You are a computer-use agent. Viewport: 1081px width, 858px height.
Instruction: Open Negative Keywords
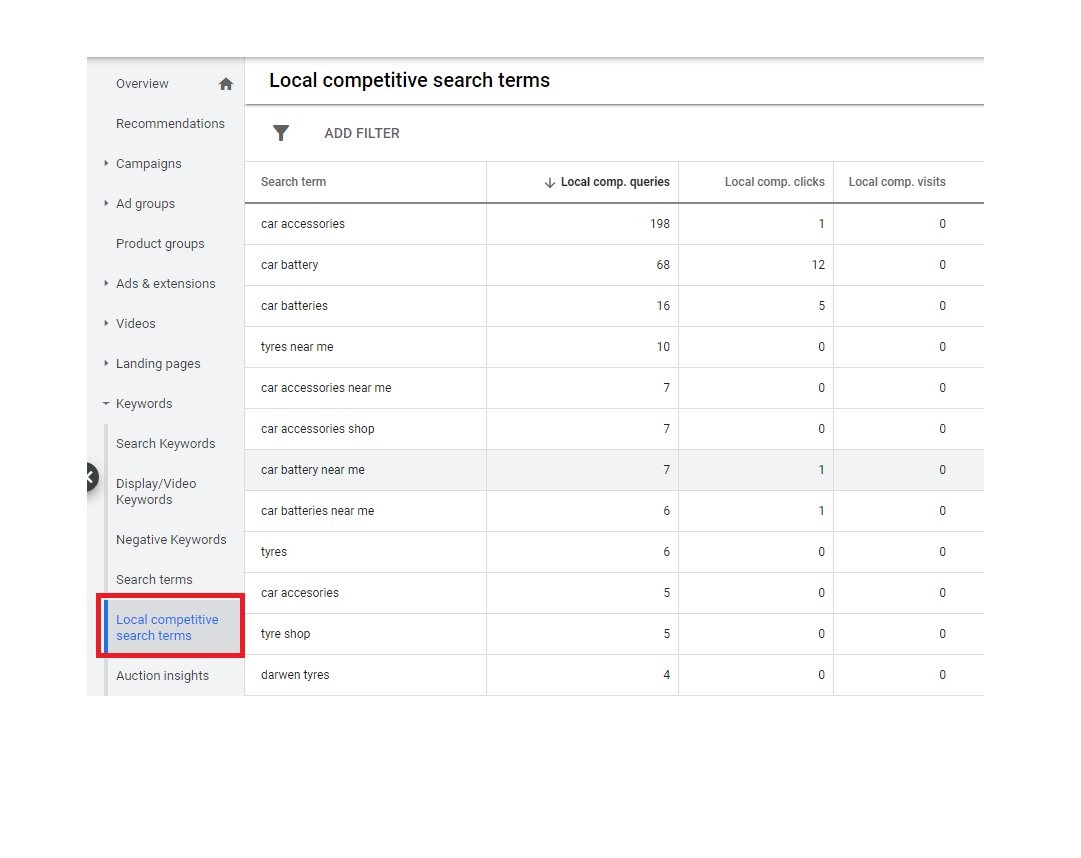coord(171,540)
